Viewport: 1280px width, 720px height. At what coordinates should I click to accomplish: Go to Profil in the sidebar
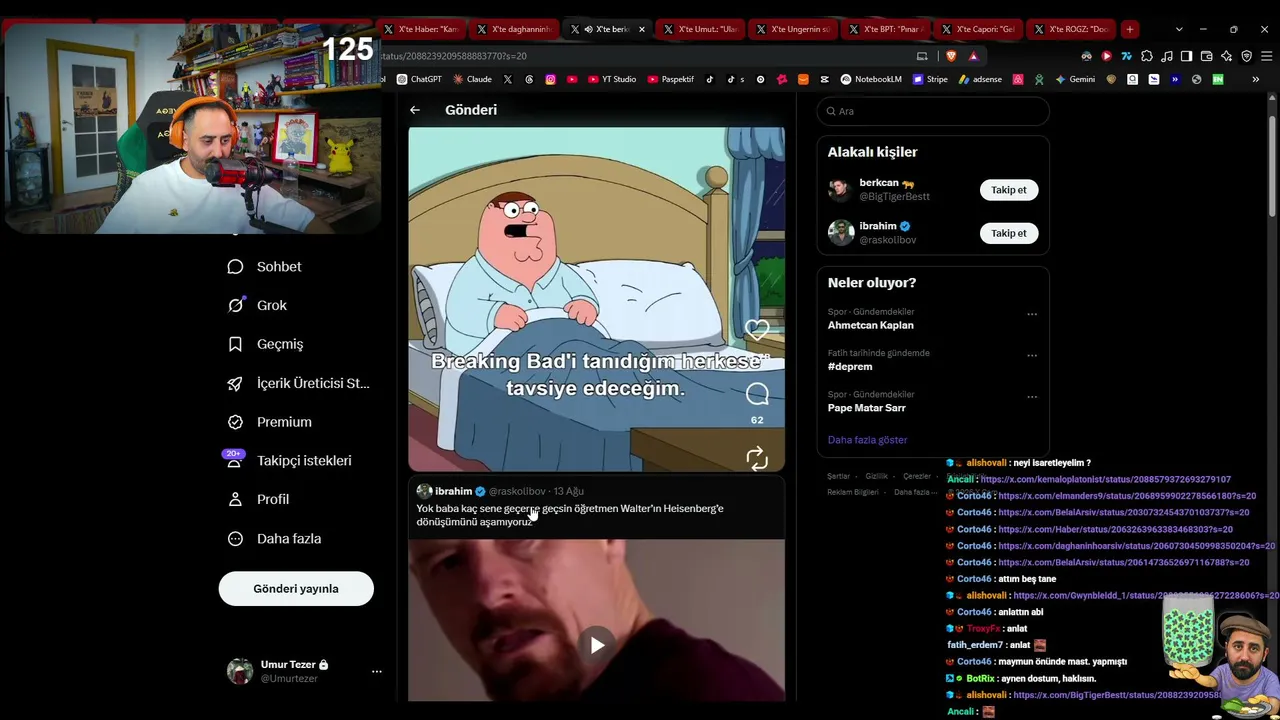258,499
